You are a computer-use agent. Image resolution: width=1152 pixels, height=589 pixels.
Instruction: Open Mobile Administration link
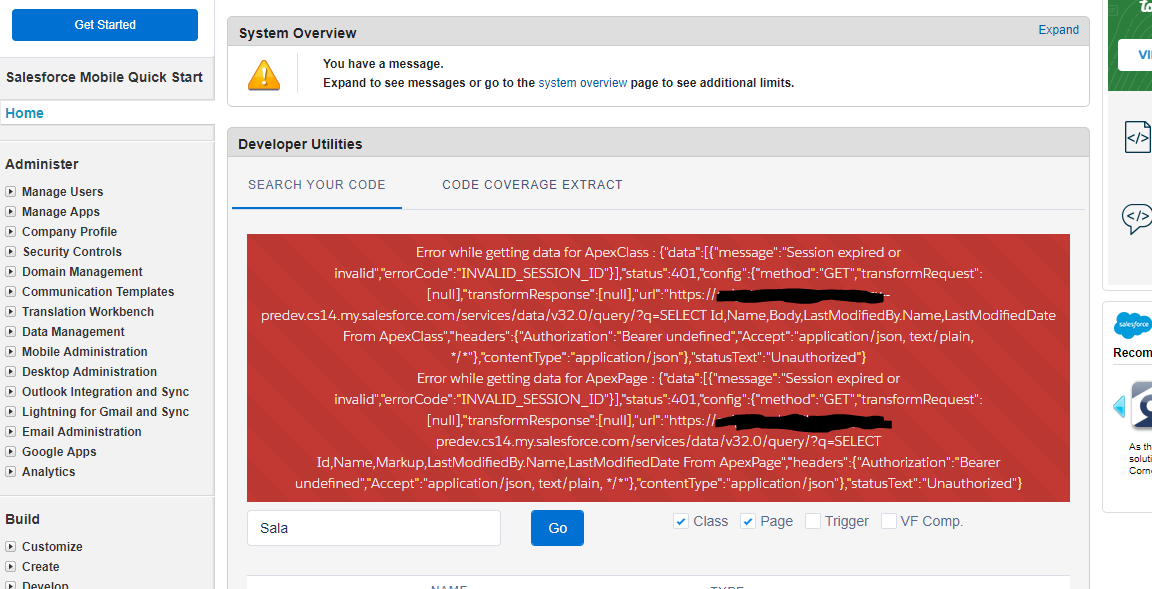[84, 352]
